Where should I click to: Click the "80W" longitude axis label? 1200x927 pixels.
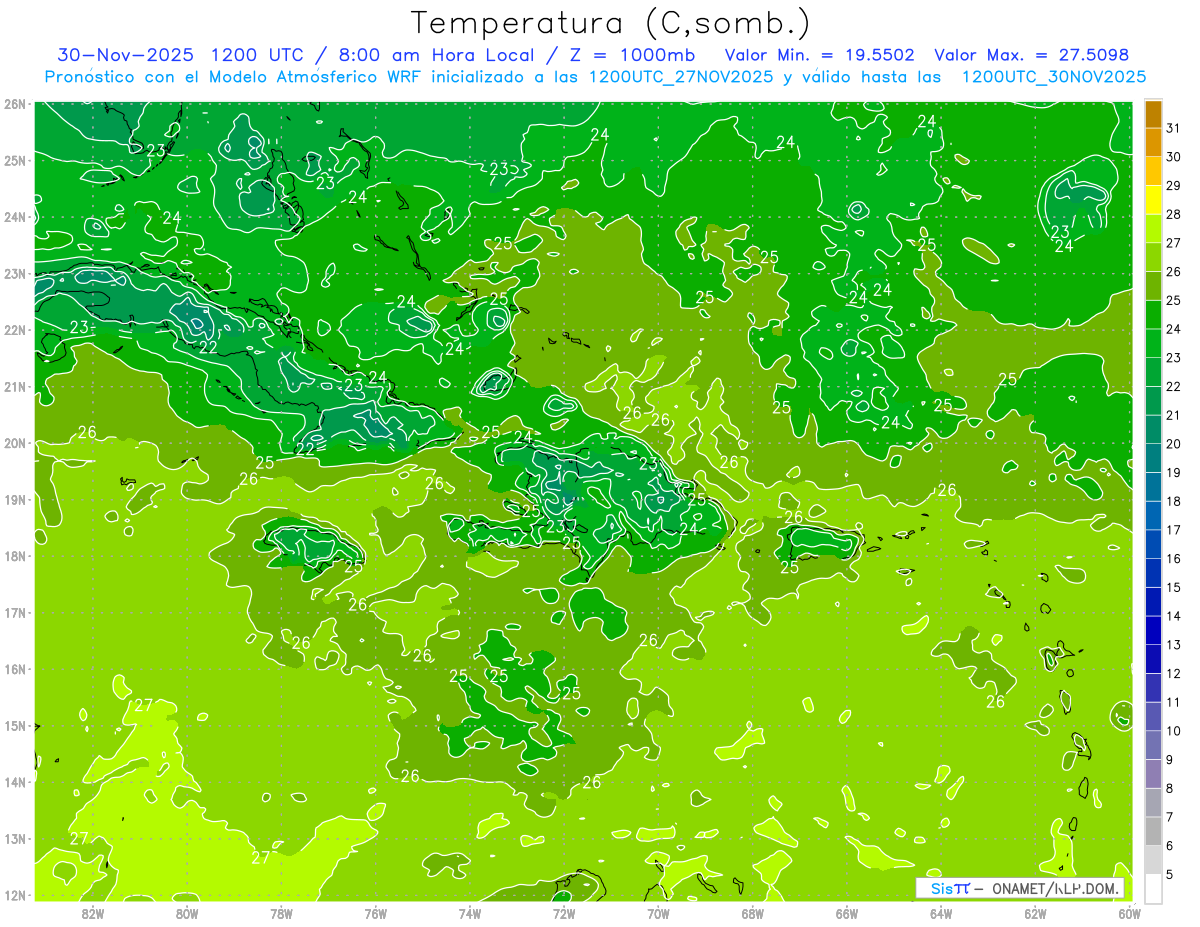coord(187,912)
